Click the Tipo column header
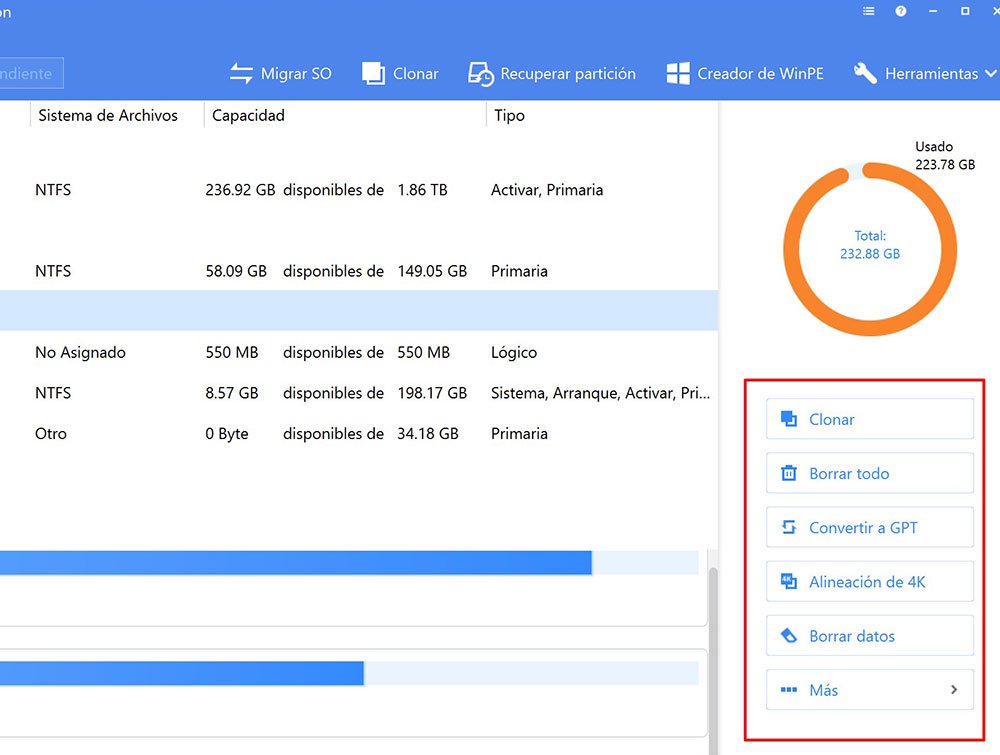The width and height of the screenshot is (1000, 755). coord(509,116)
